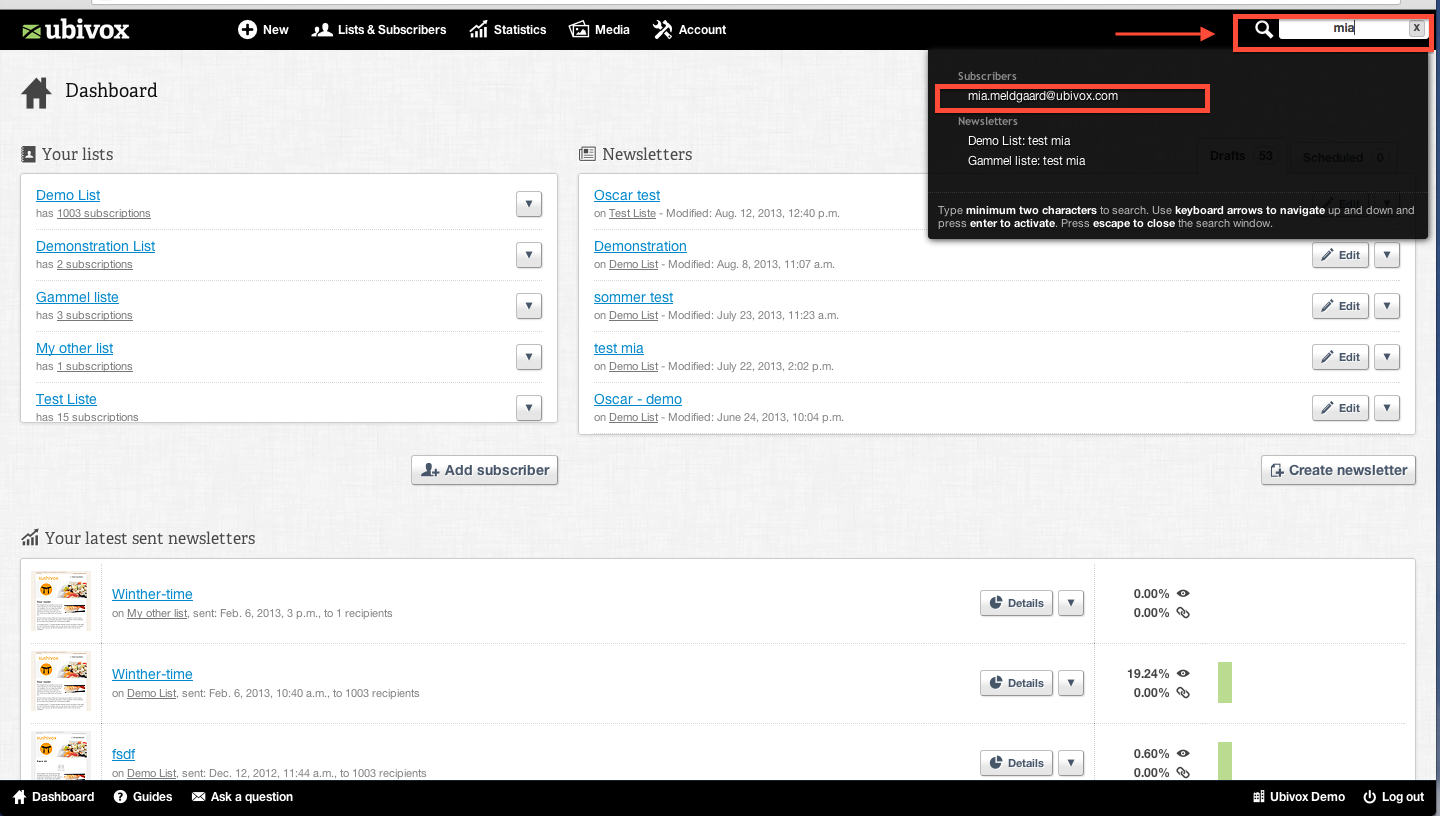View Details of the fsdf newsletter
The width and height of the screenshot is (1440, 816).
coord(1016,763)
